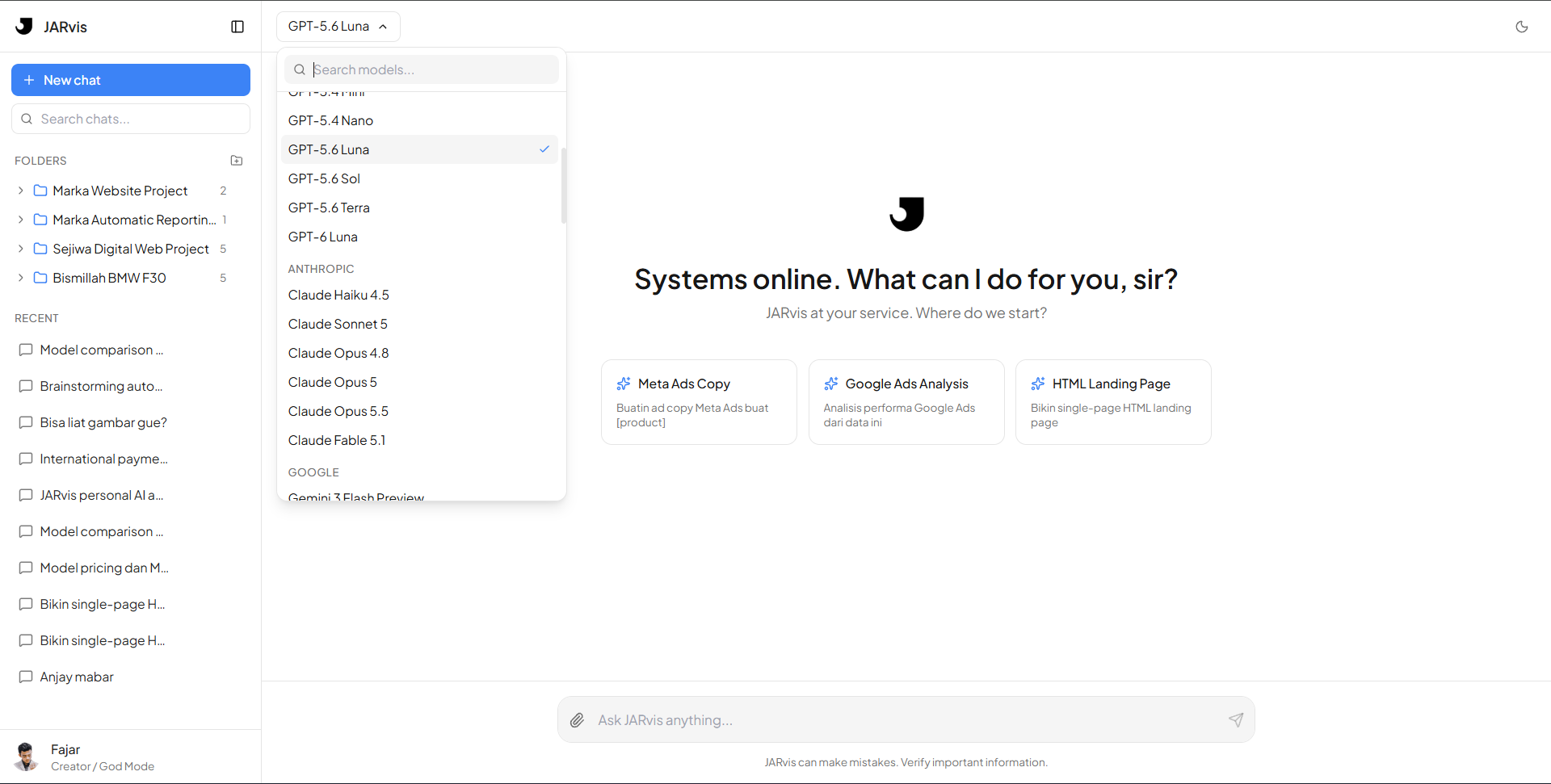Click Fajar's profile avatar

click(x=27, y=757)
